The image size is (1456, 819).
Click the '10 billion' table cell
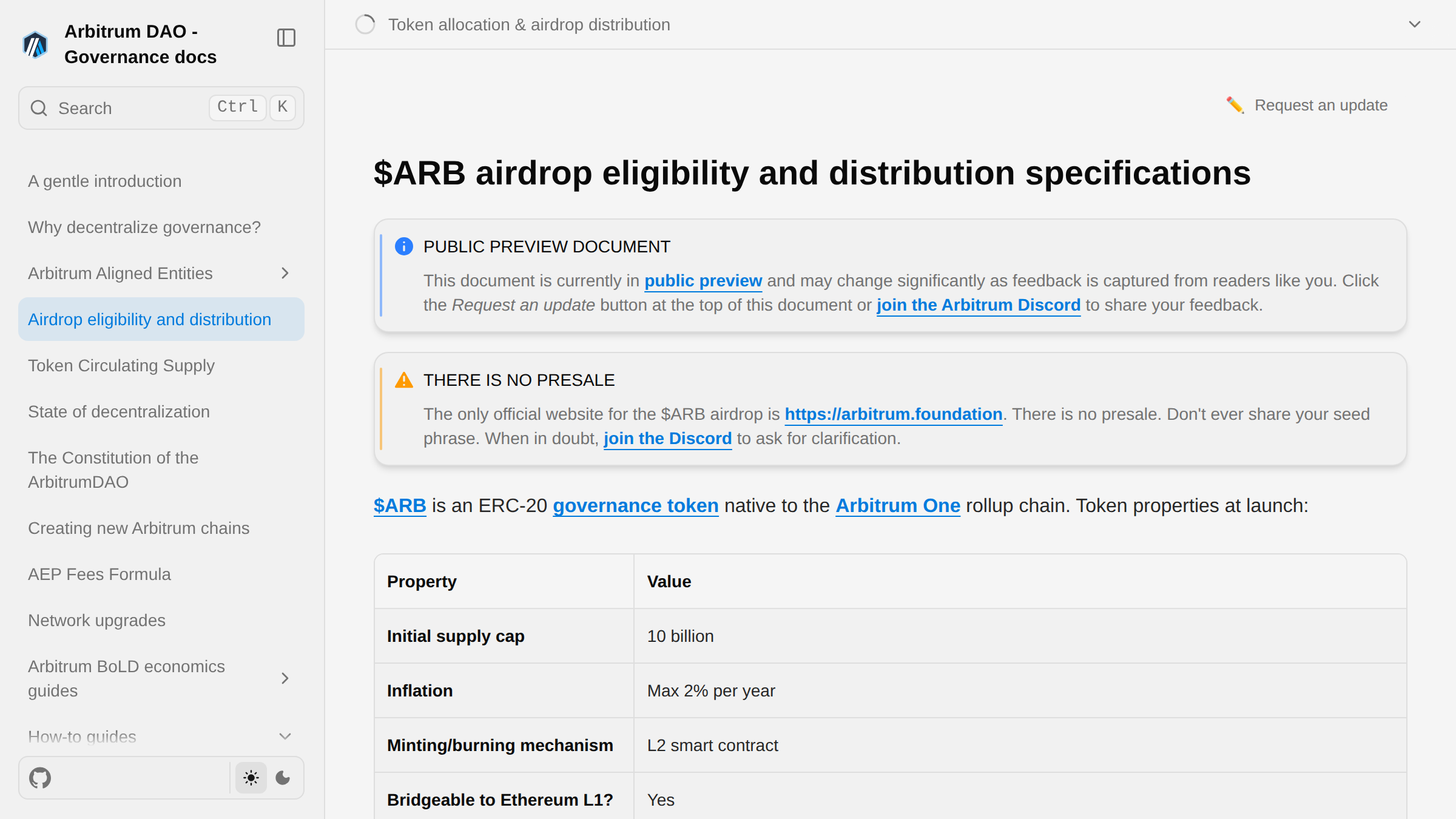click(1020, 636)
